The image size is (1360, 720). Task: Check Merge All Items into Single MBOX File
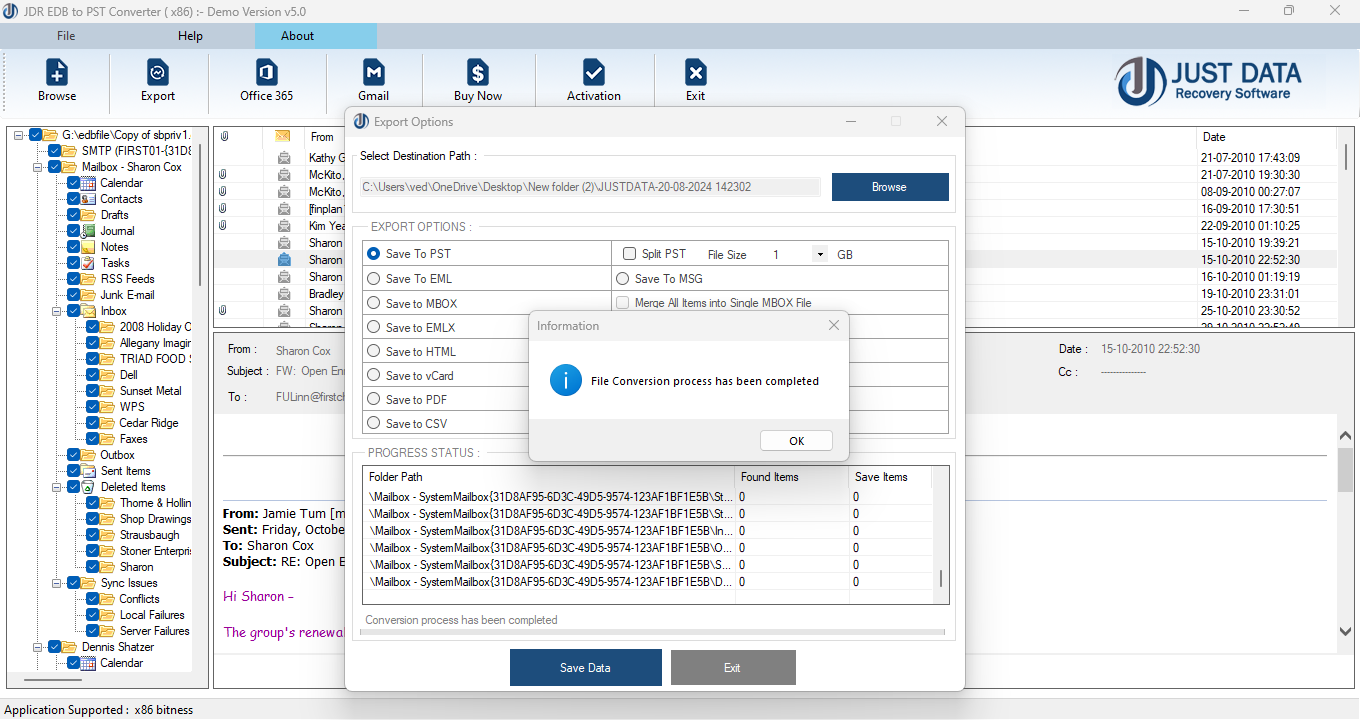pos(621,303)
